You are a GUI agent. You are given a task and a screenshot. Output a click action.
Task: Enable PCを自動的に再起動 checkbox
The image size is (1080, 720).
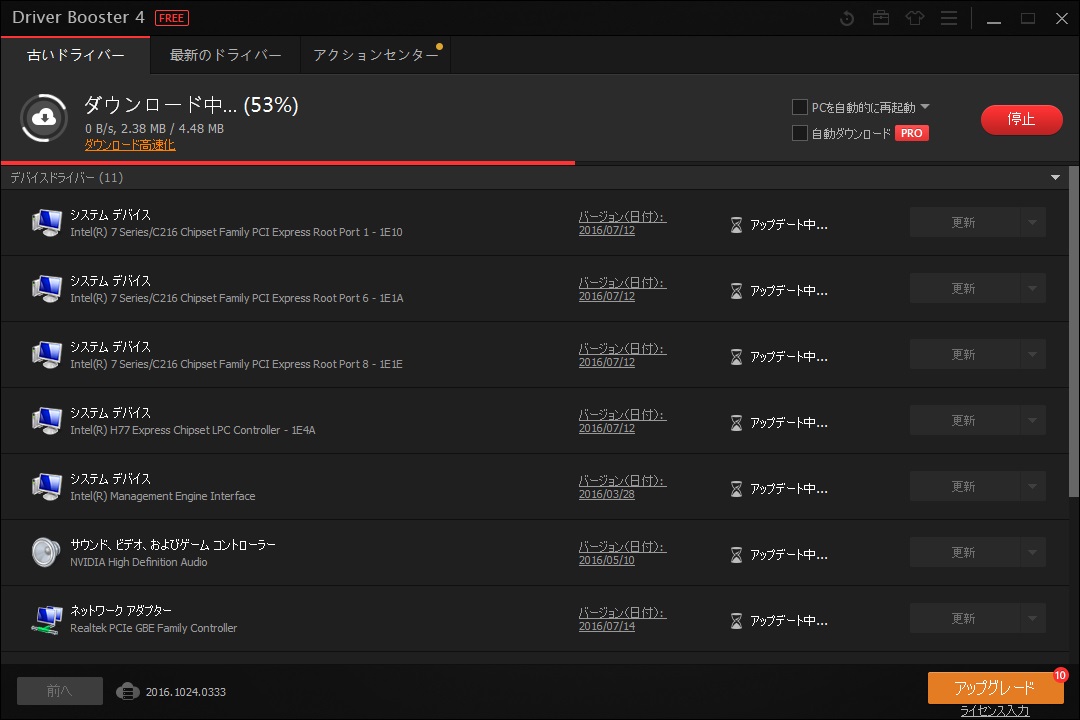click(800, 107)
